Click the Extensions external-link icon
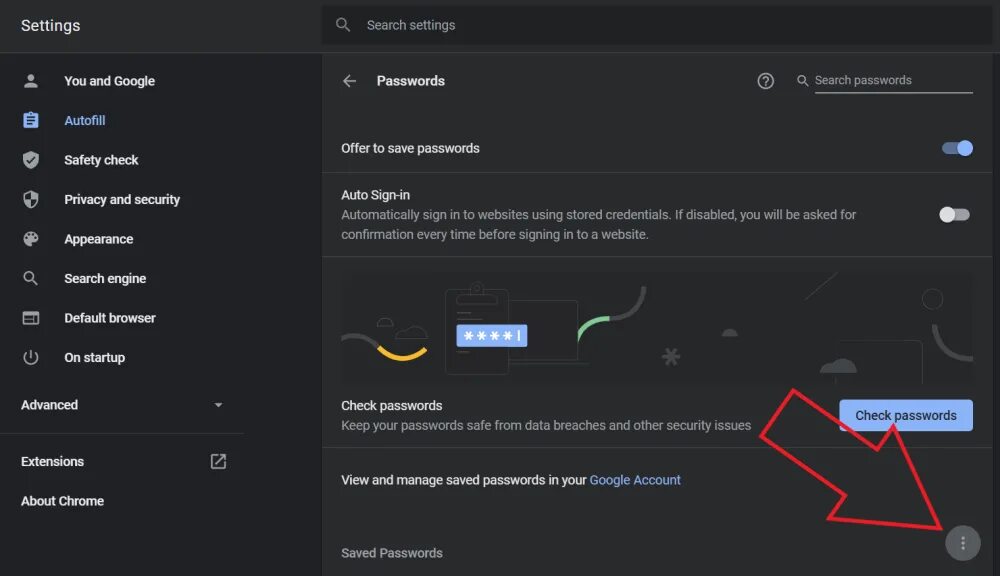 click(x=218, y=461)
